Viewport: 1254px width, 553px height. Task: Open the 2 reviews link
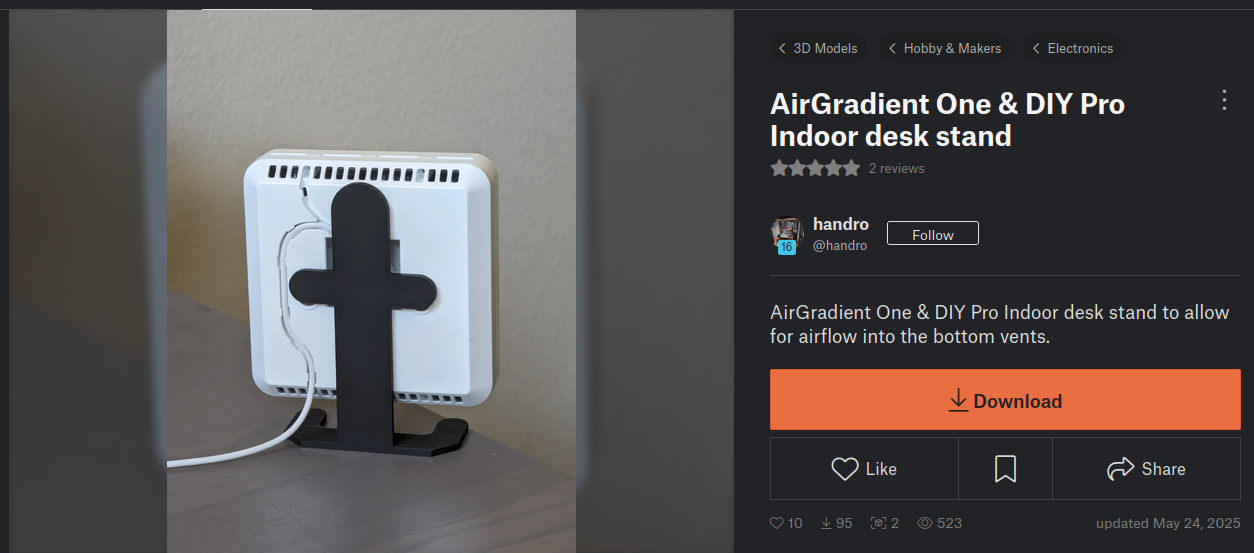(897, 168)
